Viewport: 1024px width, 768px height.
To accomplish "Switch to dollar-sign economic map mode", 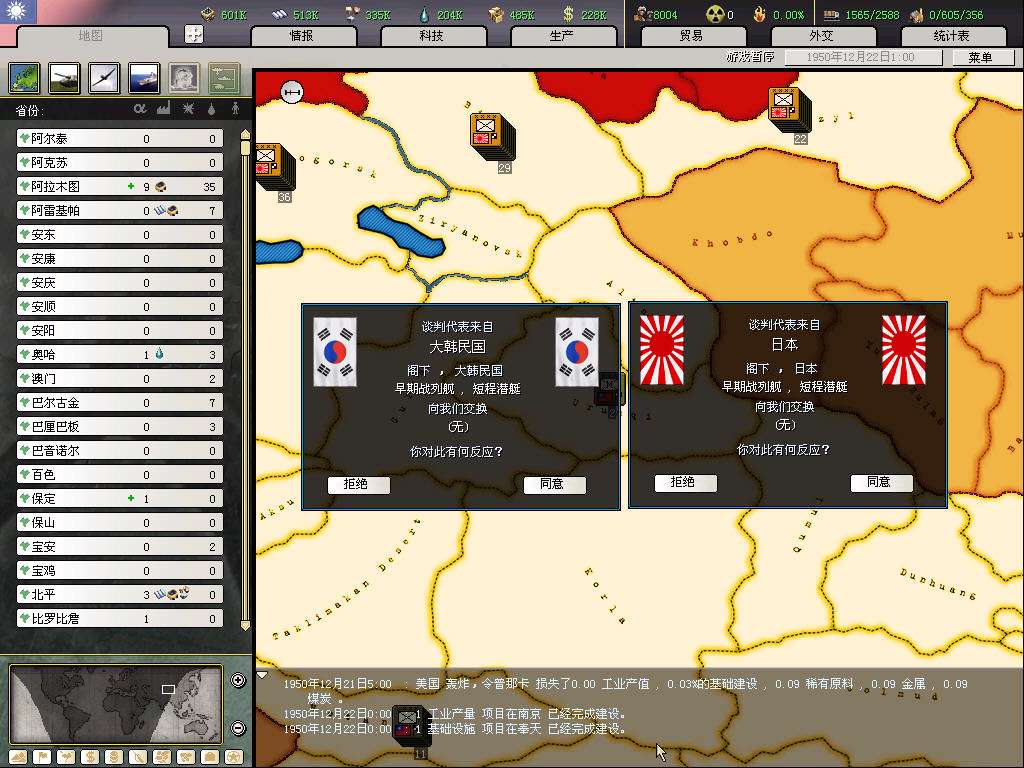I will [x=90, y=758].
